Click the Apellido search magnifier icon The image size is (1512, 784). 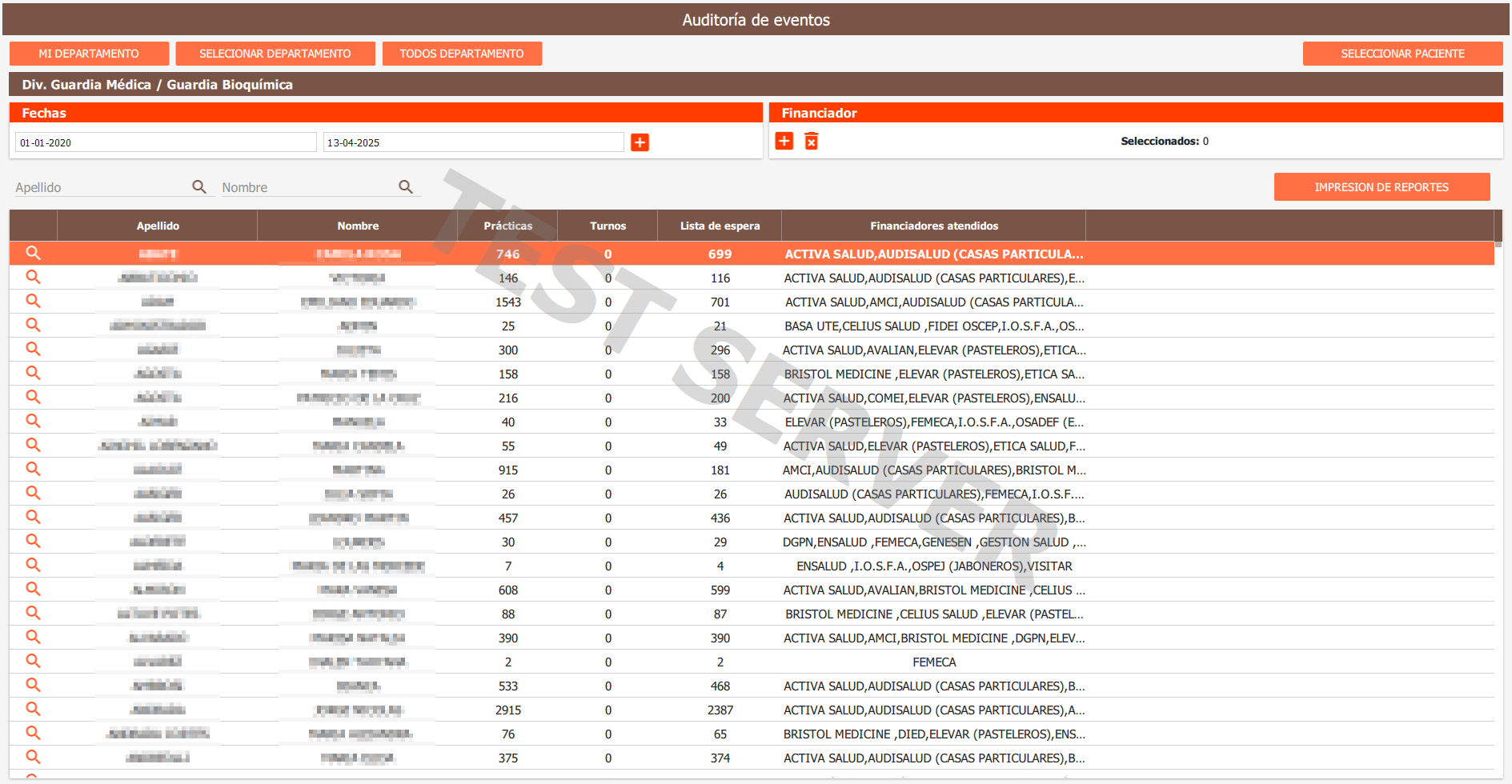[199, 186]
